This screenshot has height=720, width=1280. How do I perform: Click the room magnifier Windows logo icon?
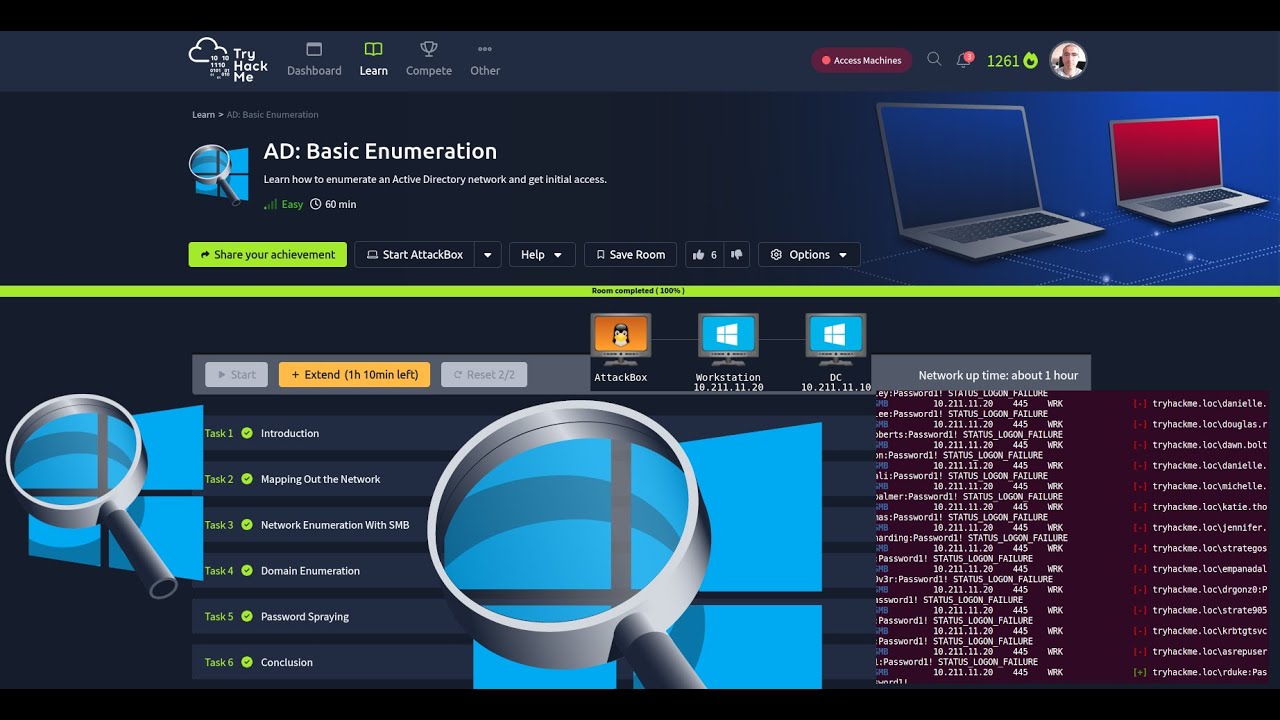[x=219, y=175]
